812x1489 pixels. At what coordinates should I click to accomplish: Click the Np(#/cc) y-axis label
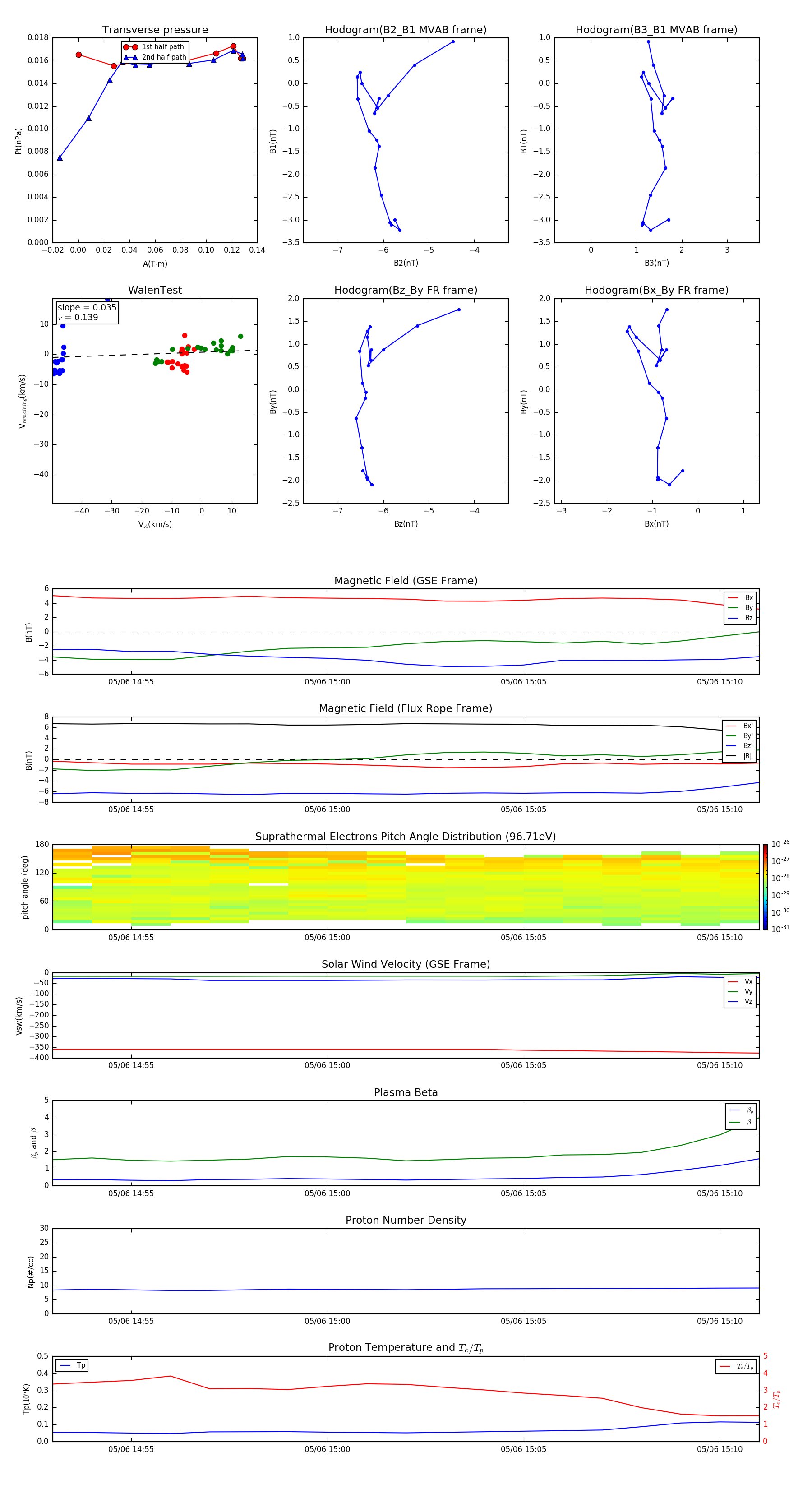[x=31, y=1271]
